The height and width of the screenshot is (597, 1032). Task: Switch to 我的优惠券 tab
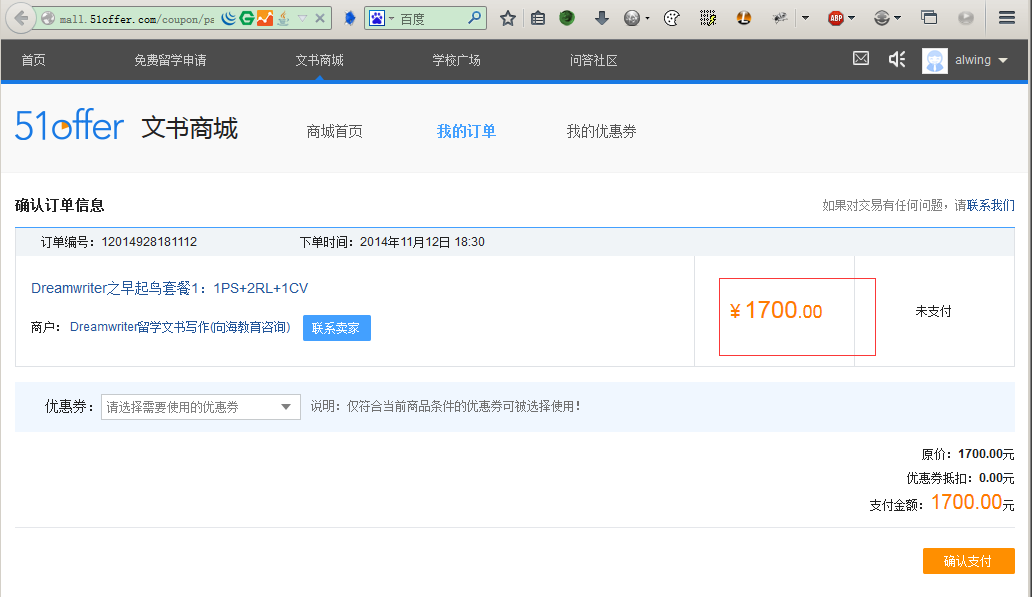pyautogui.click(x=602, y=132)
